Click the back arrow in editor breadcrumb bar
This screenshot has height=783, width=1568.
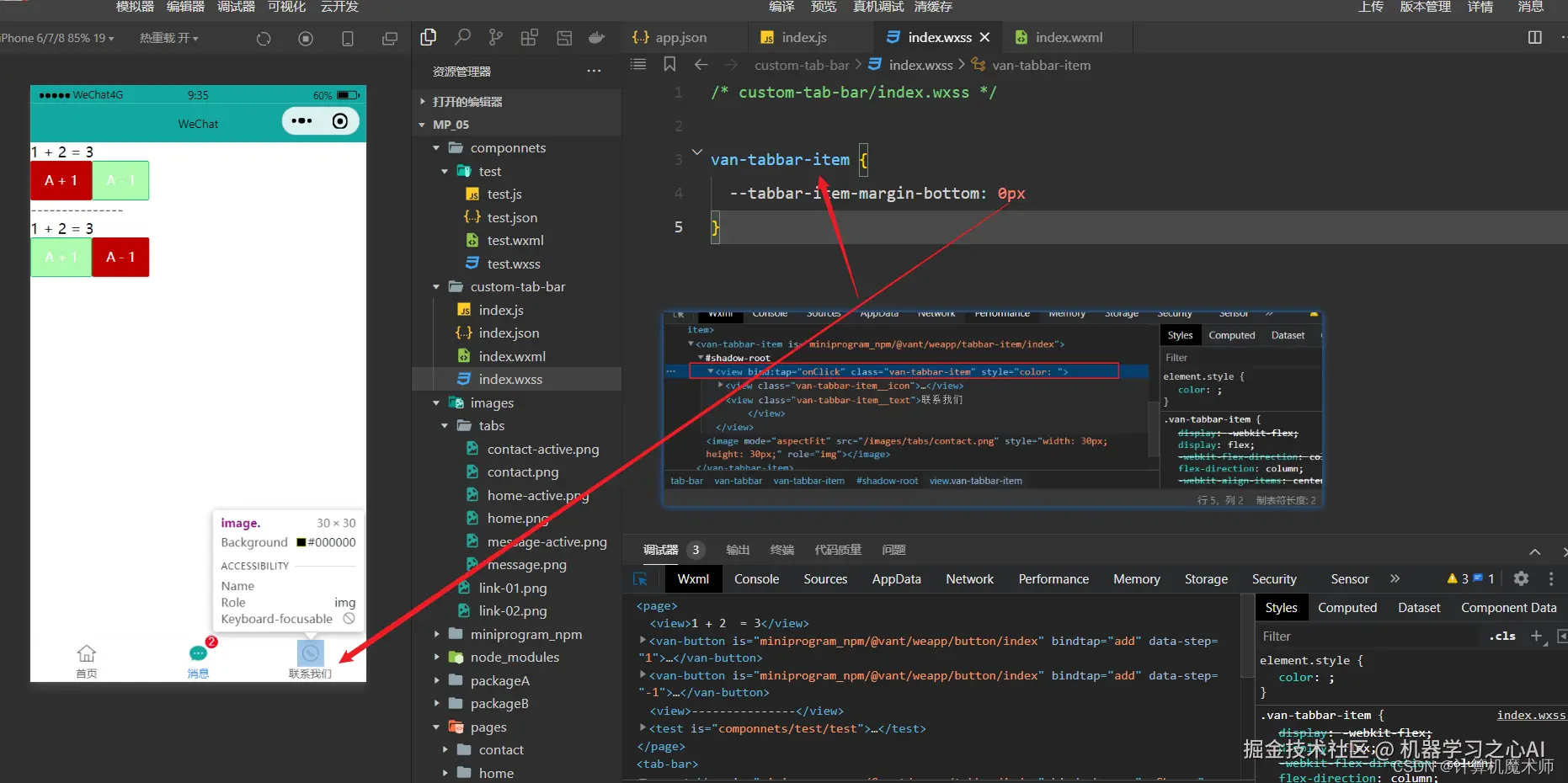(701, 65)
